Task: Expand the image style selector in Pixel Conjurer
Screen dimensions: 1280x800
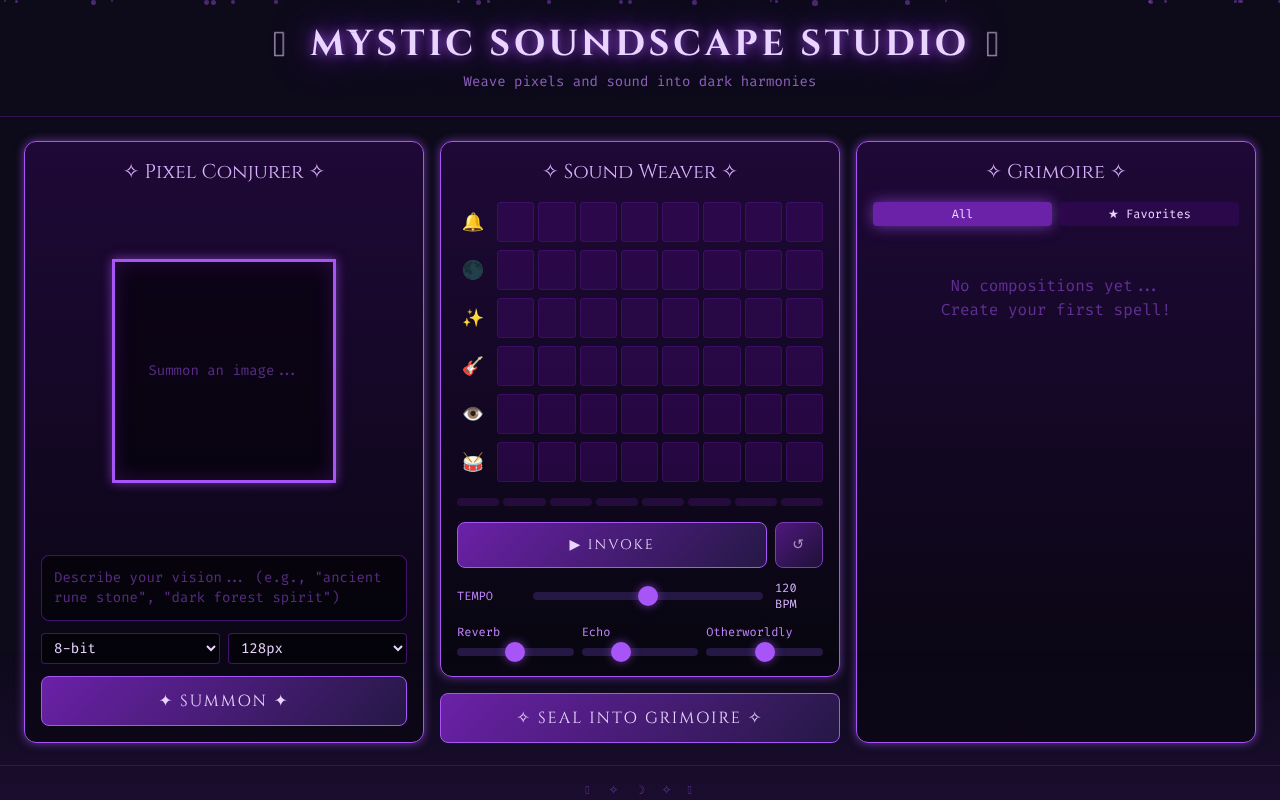Action: click(x=130, y=648)
